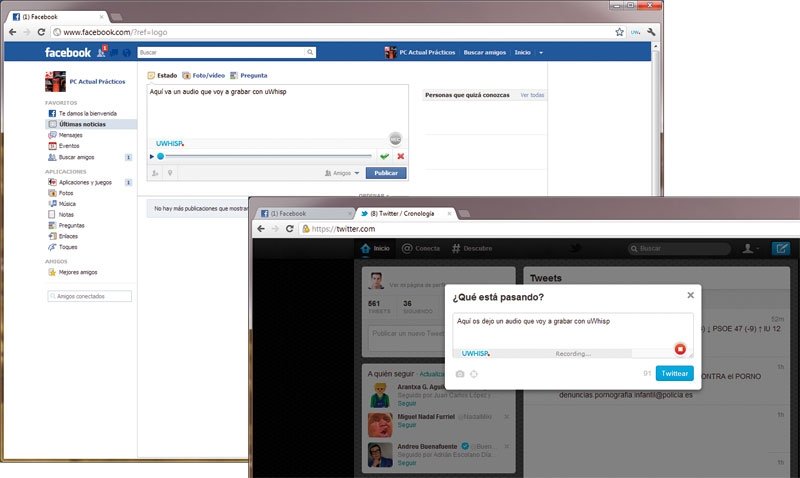Click the compose new tweet icon in Twitter bar
800x478 pixels.
781,248
